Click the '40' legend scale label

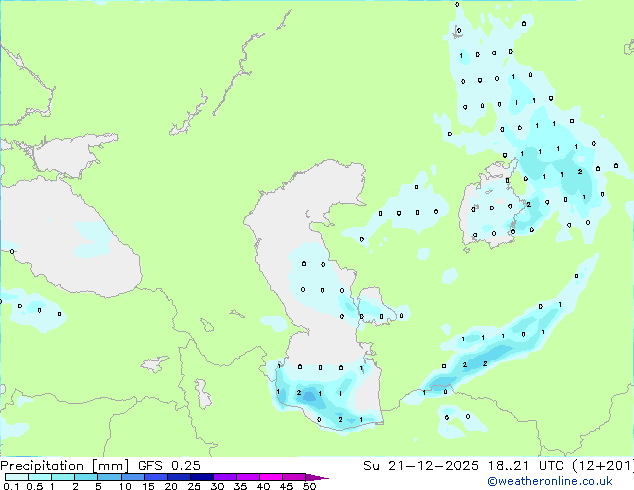(263, 486)
